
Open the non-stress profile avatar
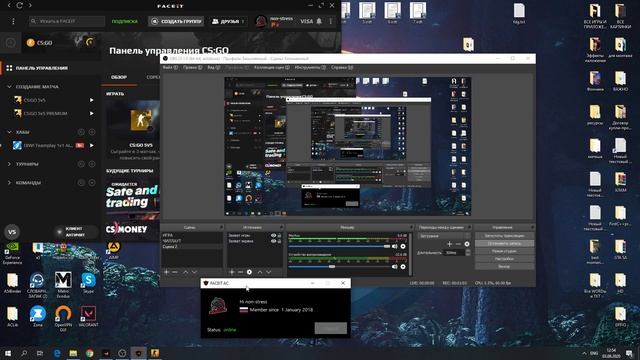261,21
